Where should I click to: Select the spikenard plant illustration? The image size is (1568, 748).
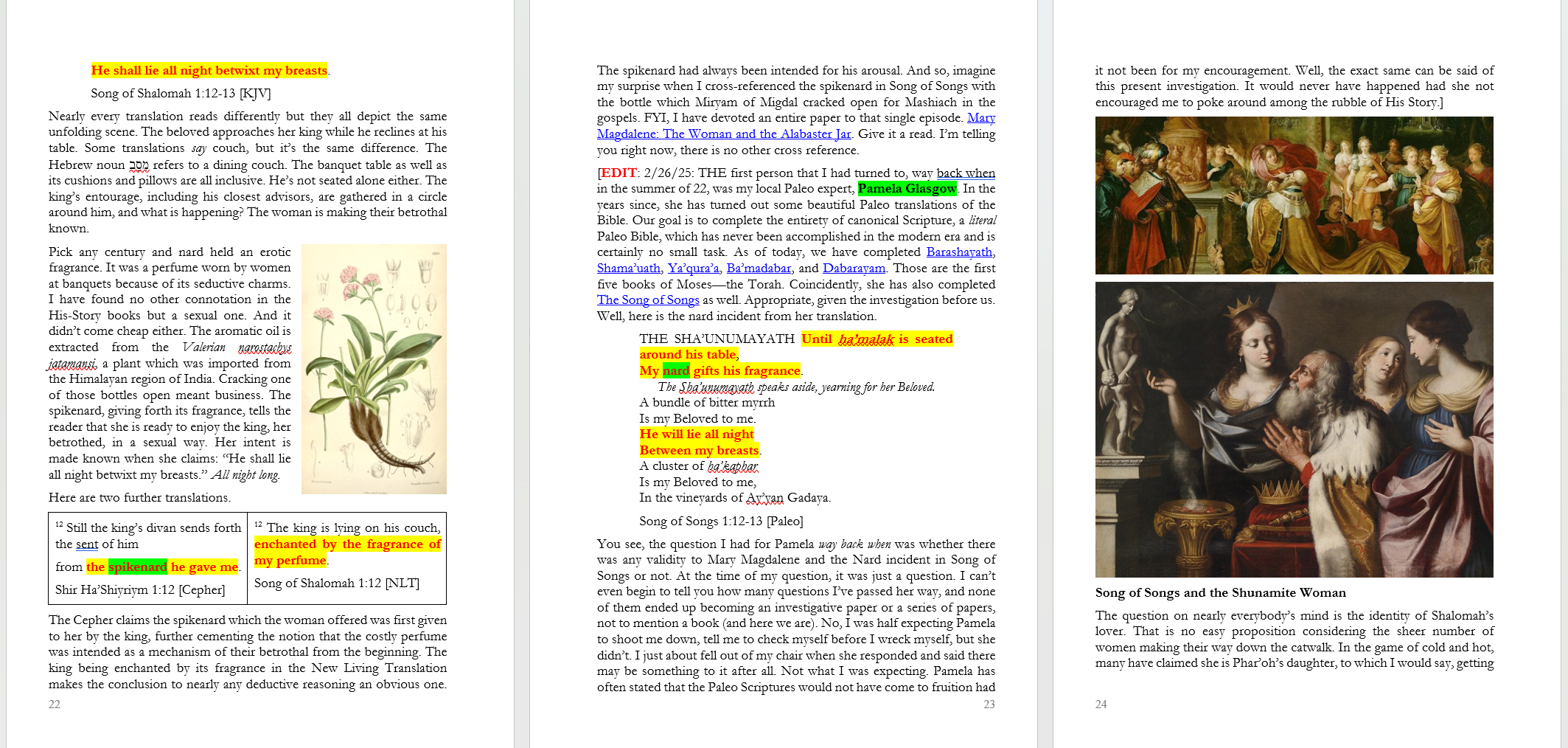coord(374,369)
